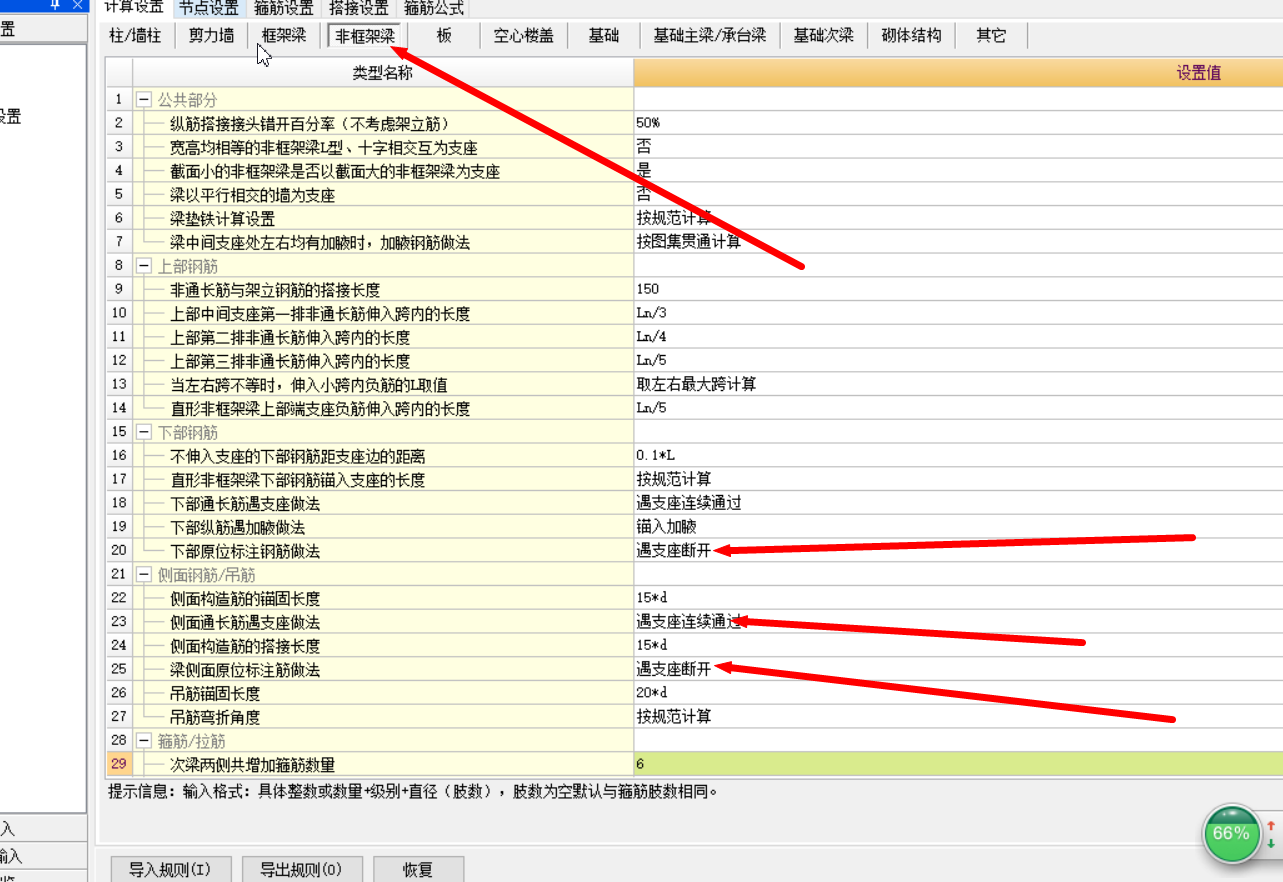
Task: Switch to the 箍筋公式 tab
Action: 434,8
